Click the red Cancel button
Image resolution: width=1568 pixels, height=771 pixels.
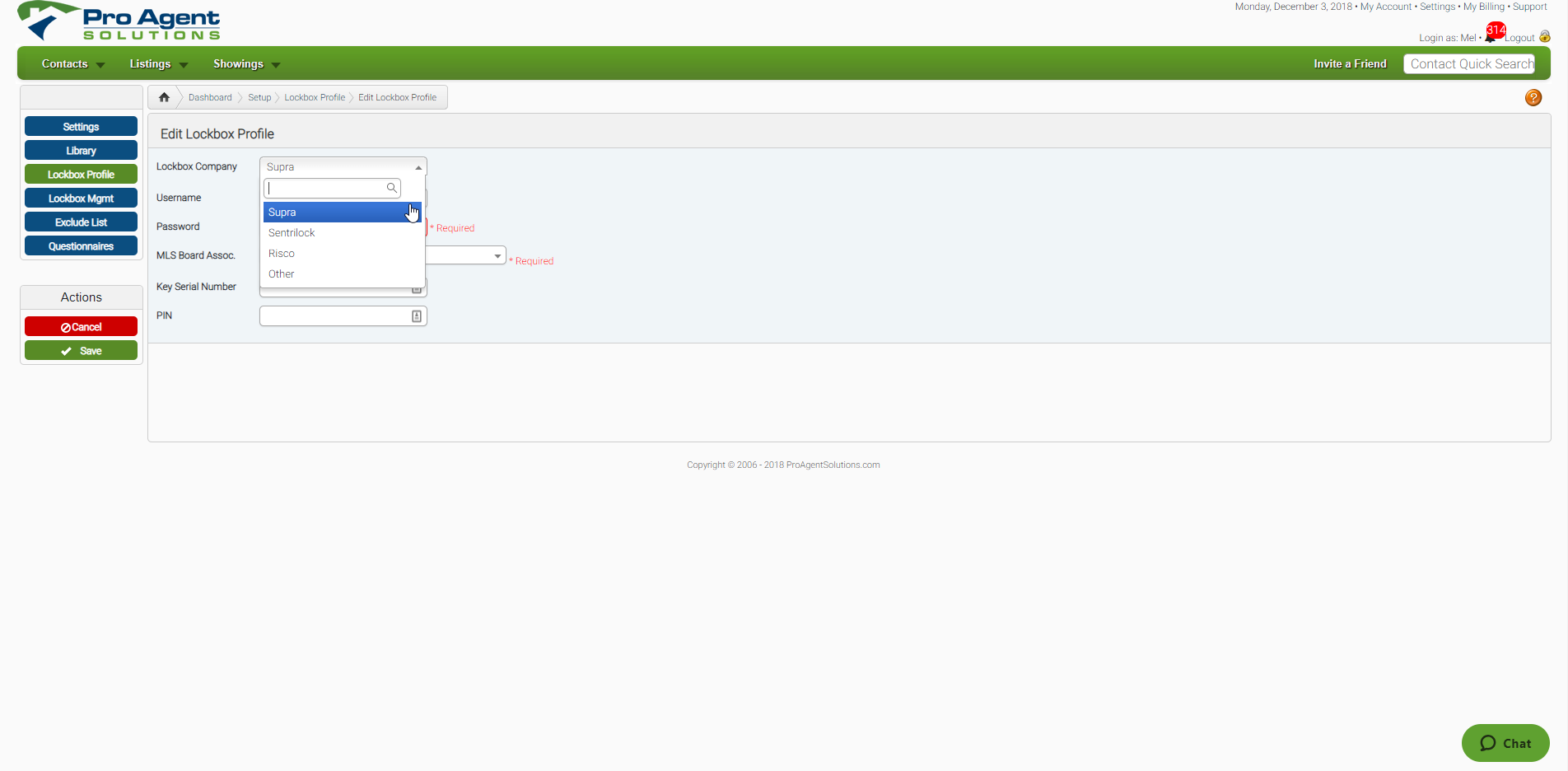[81, 327]
